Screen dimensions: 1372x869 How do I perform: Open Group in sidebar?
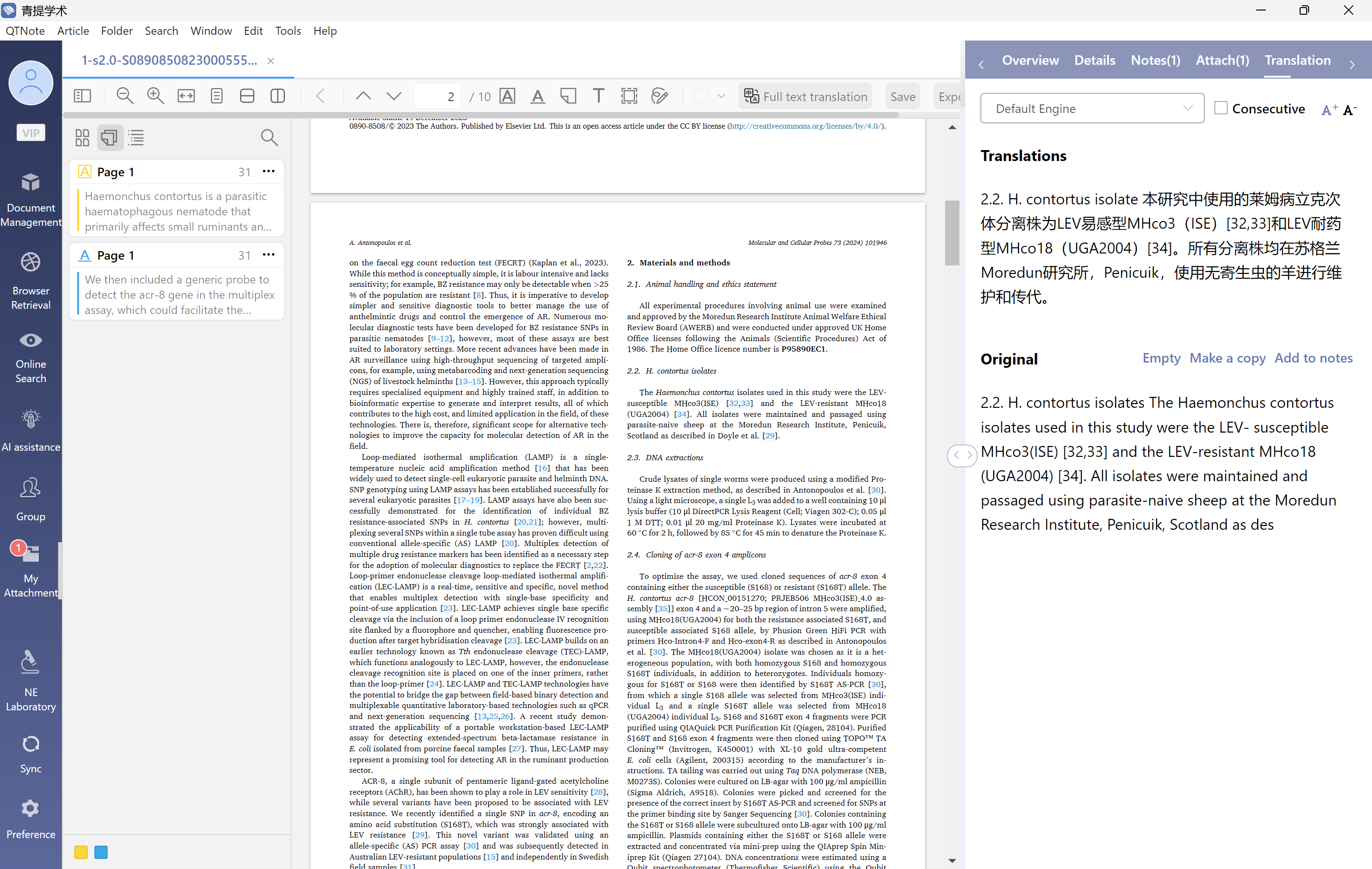(31, 499)
